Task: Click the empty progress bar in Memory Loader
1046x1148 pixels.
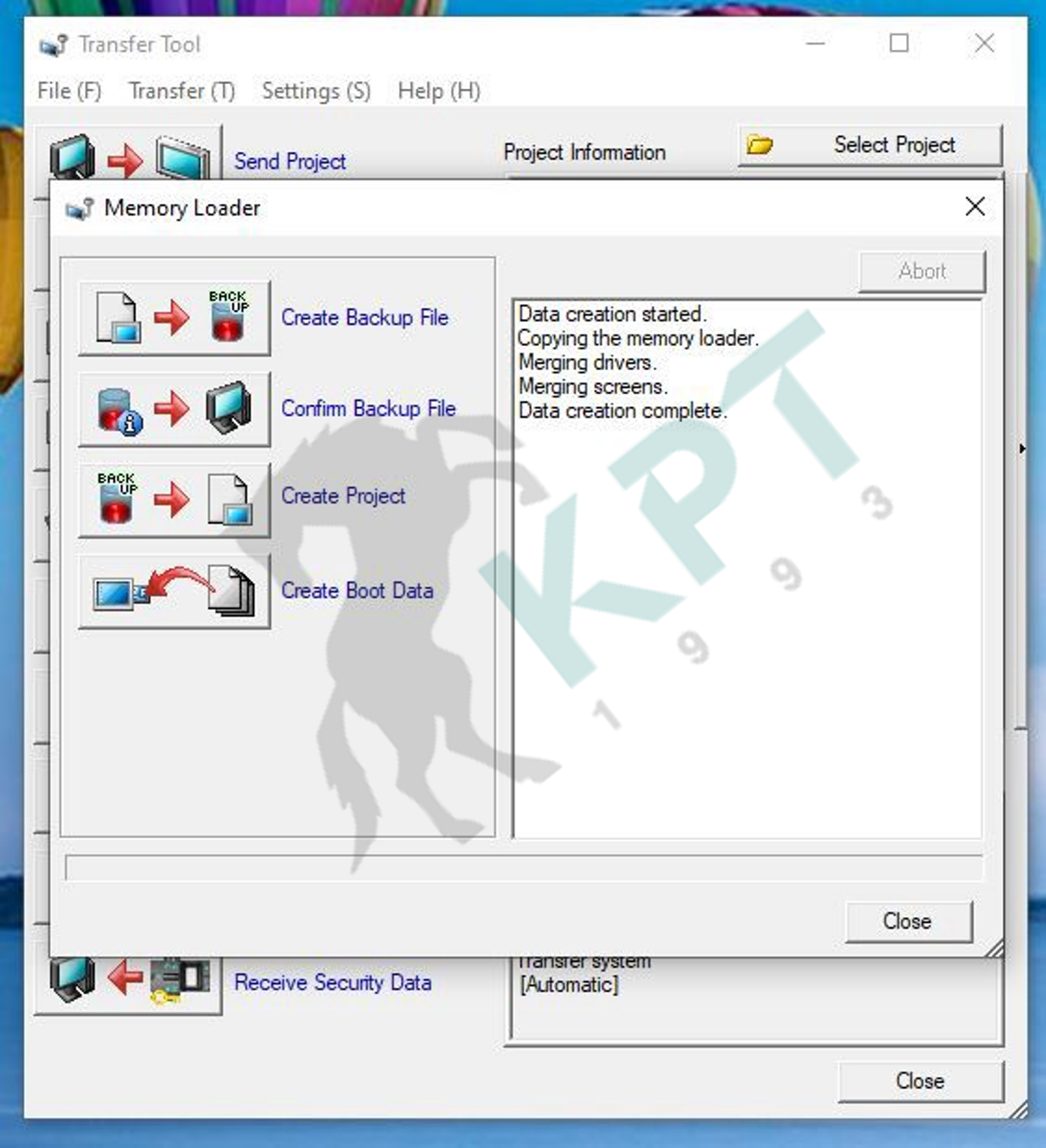Action: click(x=524, y=867)
